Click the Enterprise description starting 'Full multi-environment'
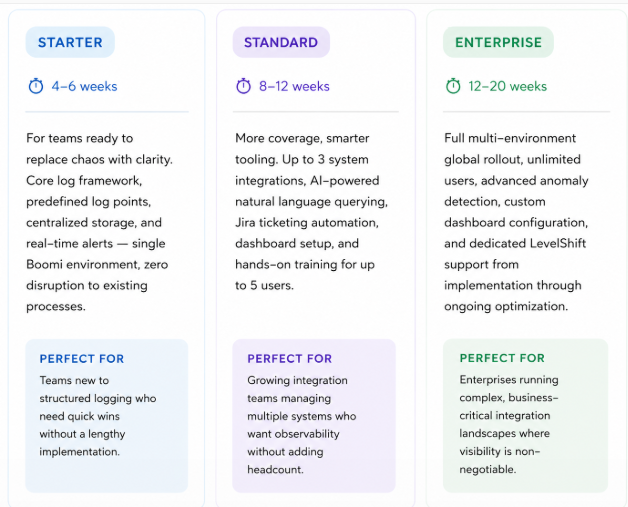628x507 pixels. 516,222
